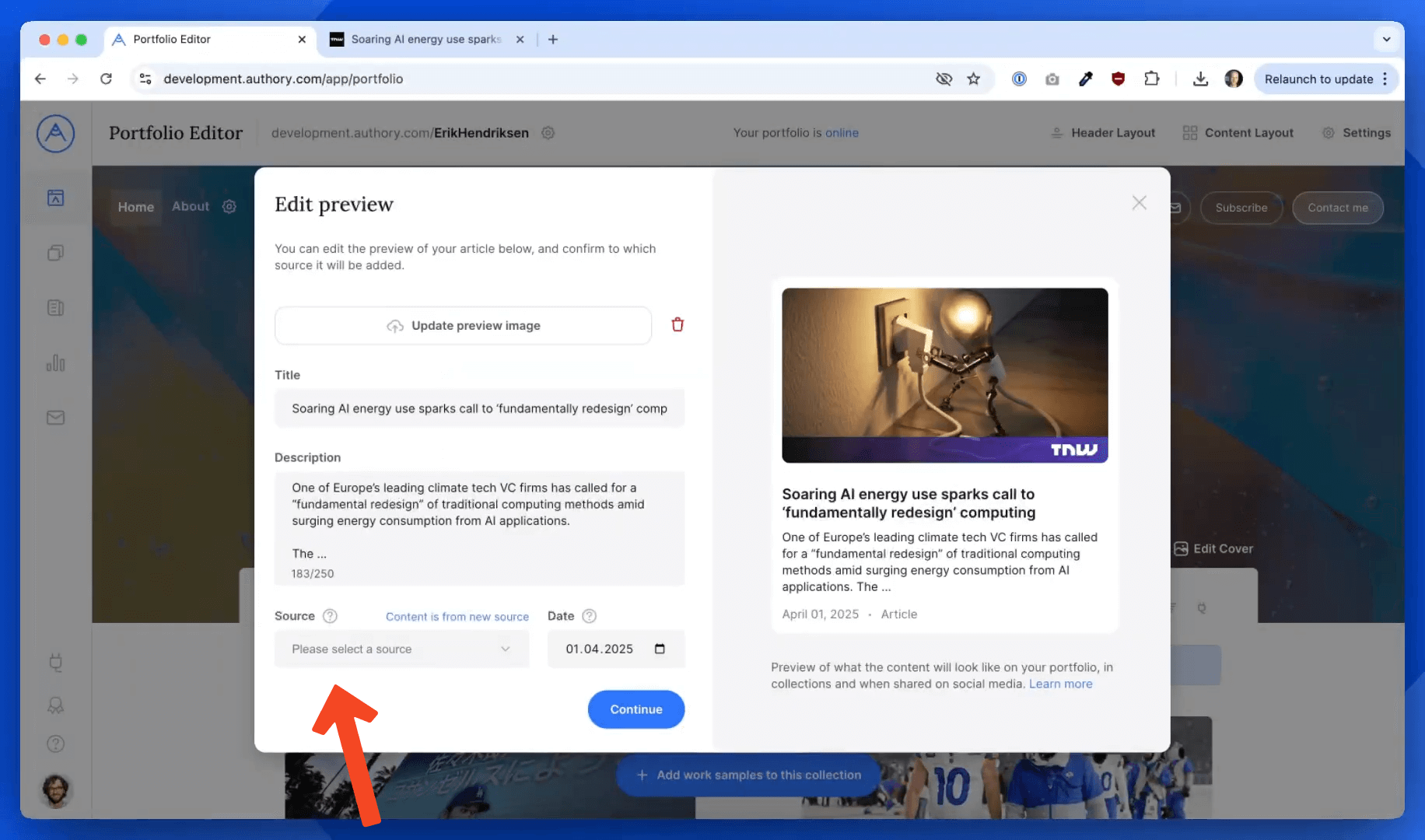Open the date picker calendar icon

pyautogui.click(x=660, y=649)
